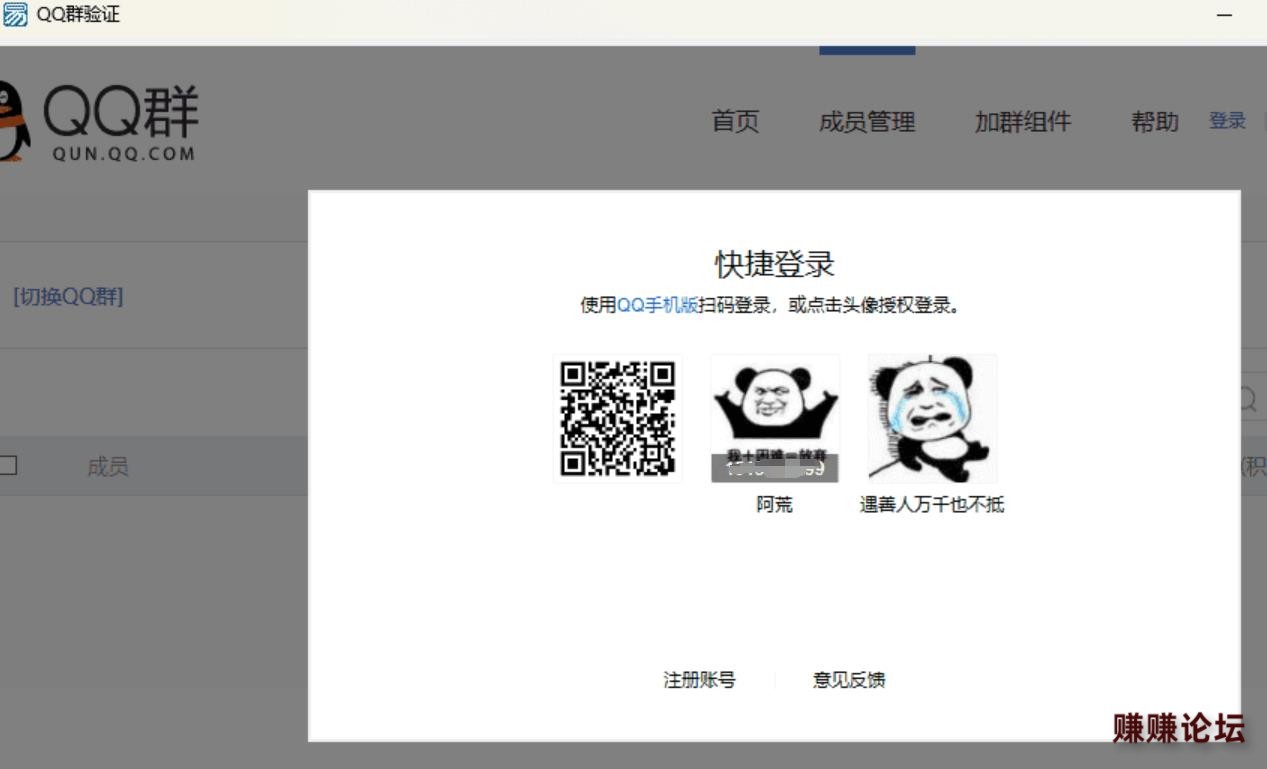
Task: Click the 快捷登录 heading
Action: pos(775,264)
